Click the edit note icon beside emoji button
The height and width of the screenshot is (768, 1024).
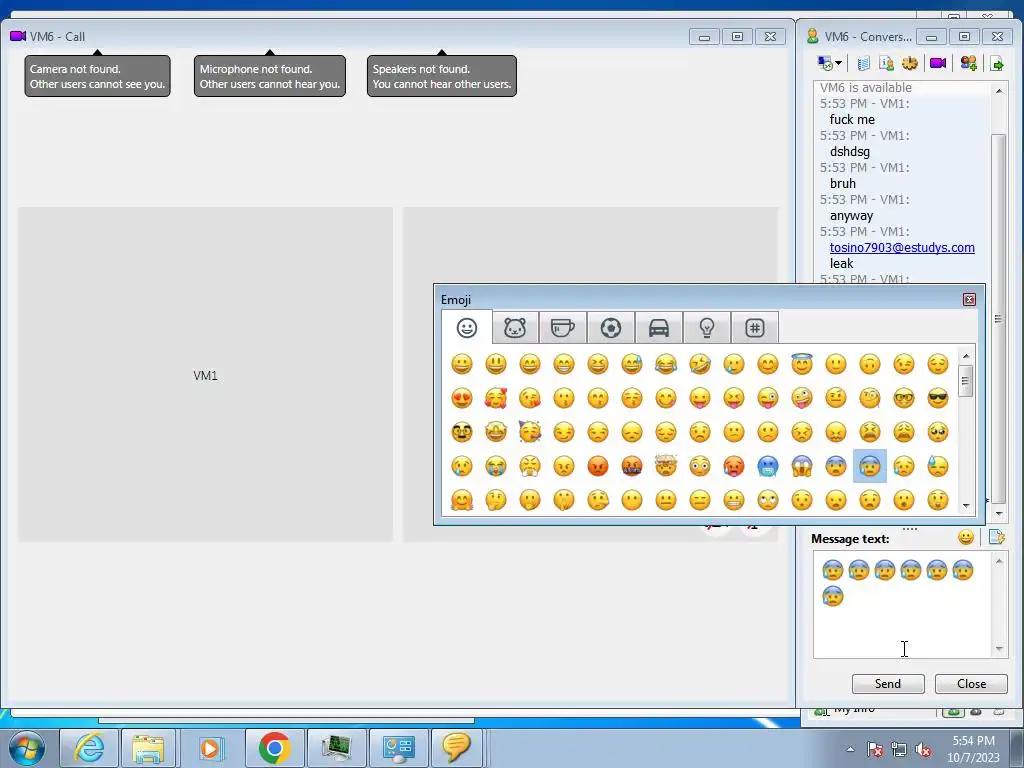(996, 537)
